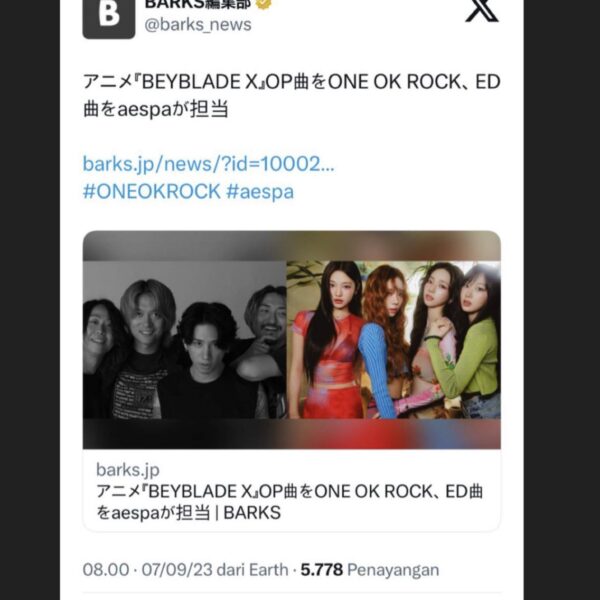Open the @barks_news handle
This screenshot has height=600, width=600.
[198, 25]
